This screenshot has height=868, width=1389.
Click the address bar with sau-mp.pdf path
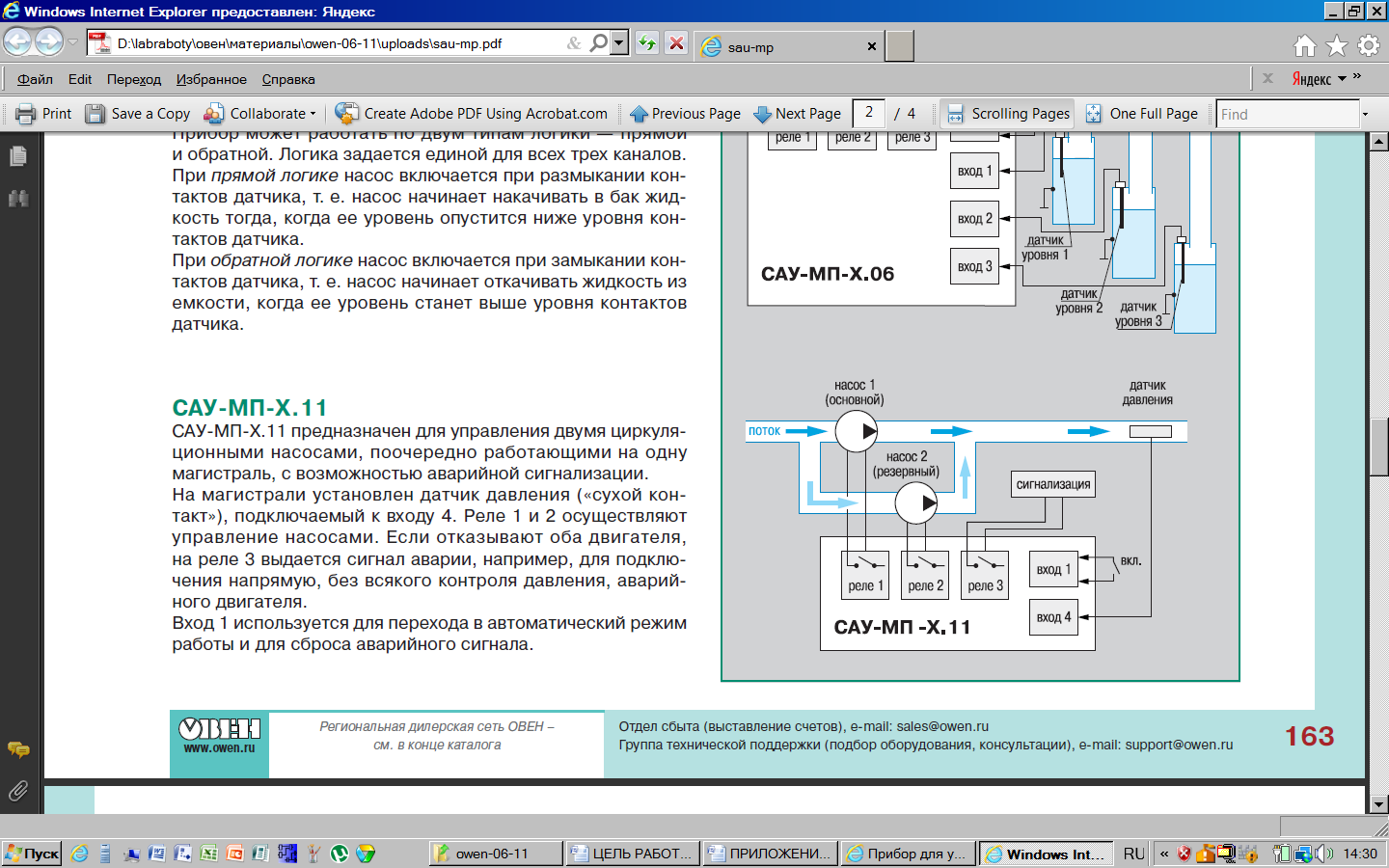[338, 43]
